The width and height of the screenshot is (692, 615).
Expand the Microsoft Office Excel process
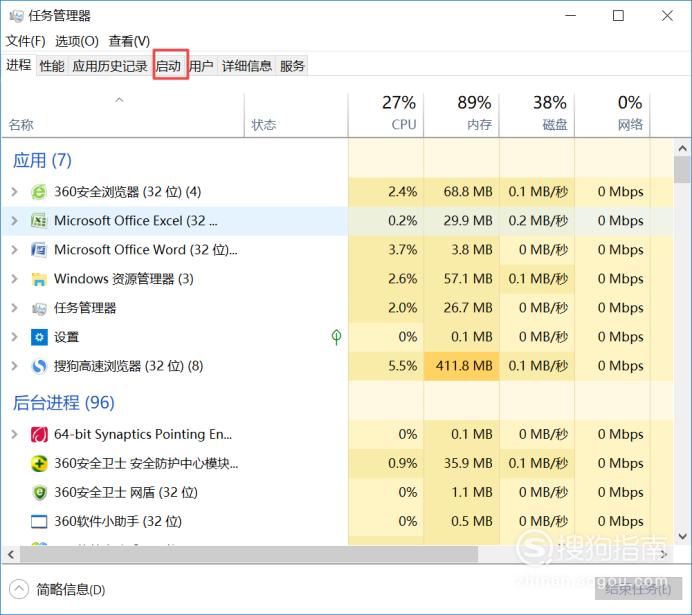coord(15,221)
